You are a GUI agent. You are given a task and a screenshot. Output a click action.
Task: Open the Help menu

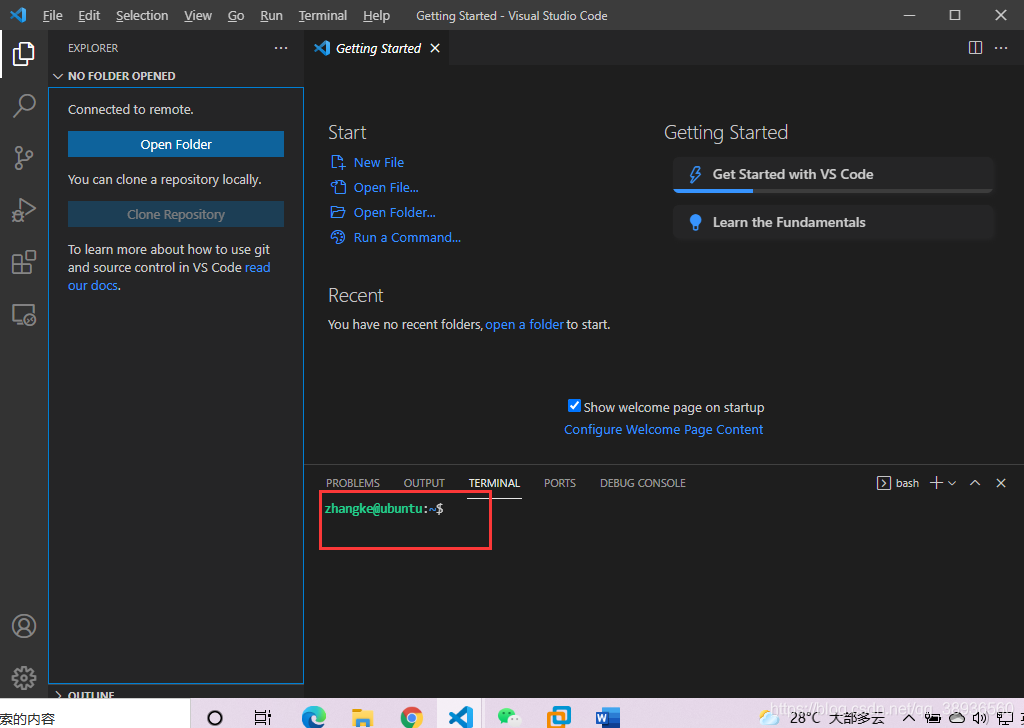pos(376,15)
